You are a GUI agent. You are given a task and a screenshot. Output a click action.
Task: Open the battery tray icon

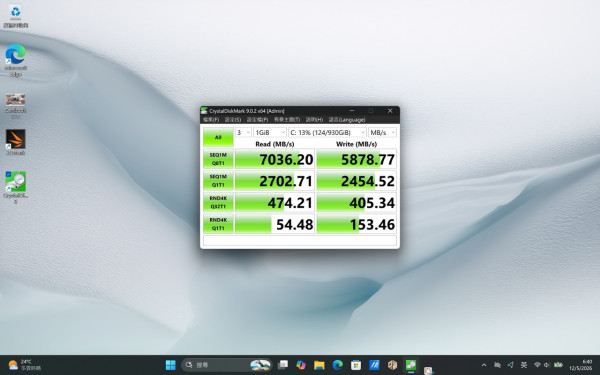coord(558,365)
